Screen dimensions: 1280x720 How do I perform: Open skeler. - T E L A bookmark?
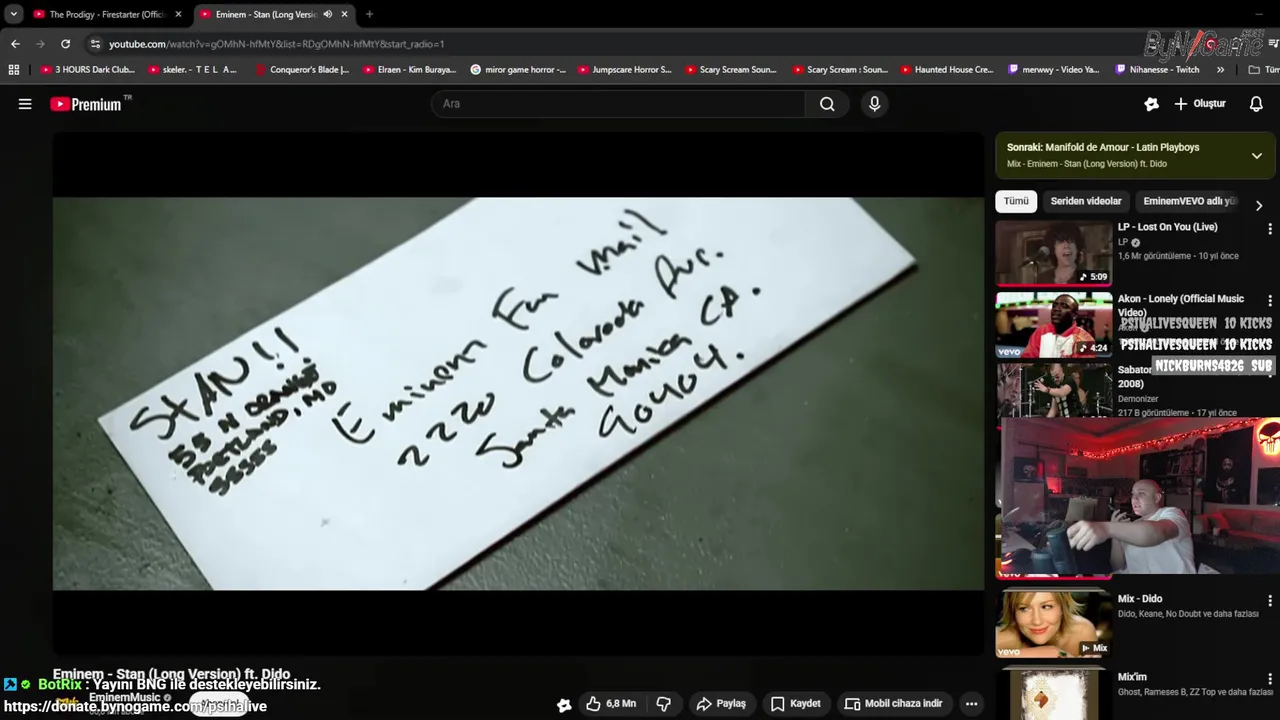193,70
